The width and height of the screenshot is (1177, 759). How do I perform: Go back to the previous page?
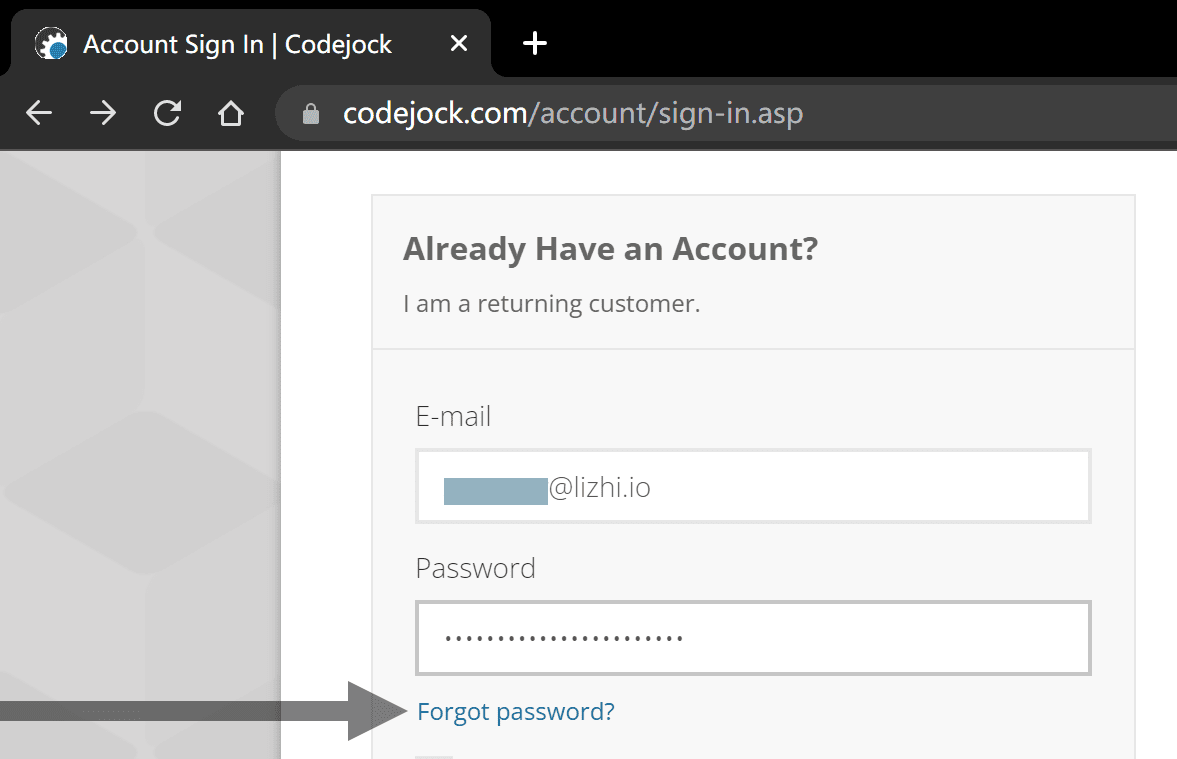click(39, 113)
